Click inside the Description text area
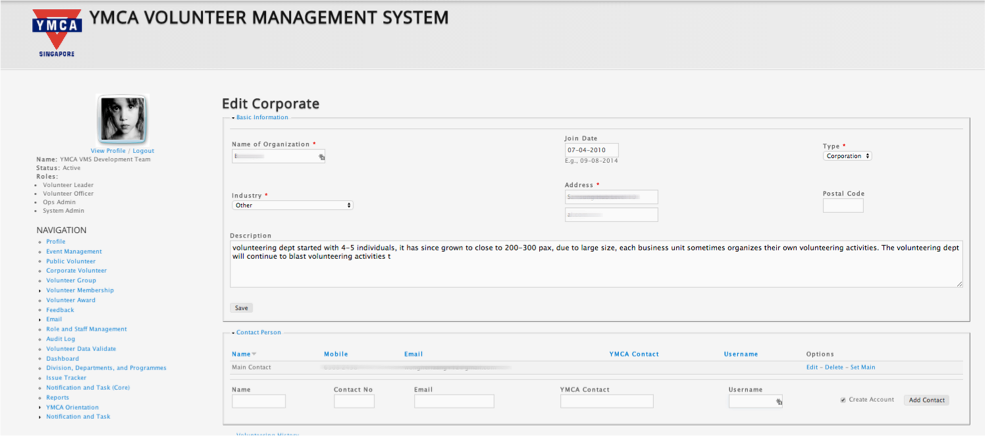This screenshot has height=436, width=985. pos(596,264)
